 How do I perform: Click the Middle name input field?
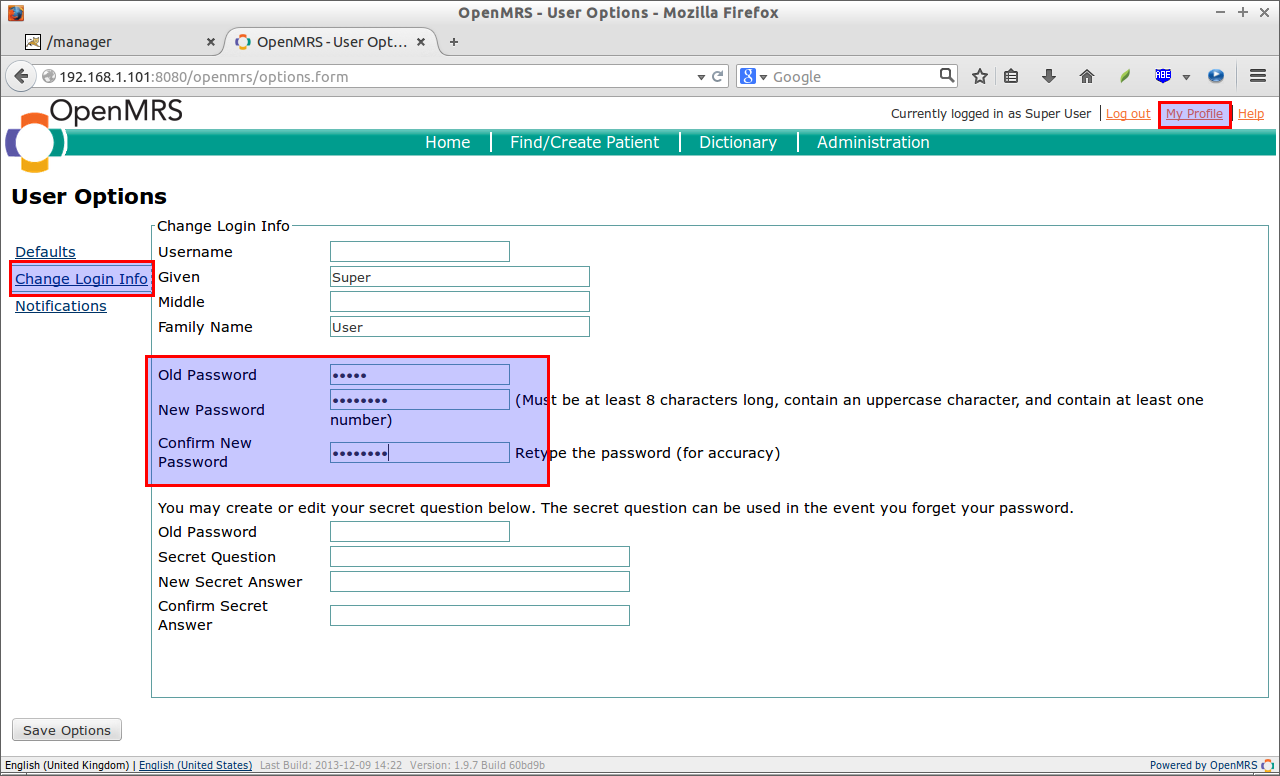pyautogui.click(x=460, y=302)
